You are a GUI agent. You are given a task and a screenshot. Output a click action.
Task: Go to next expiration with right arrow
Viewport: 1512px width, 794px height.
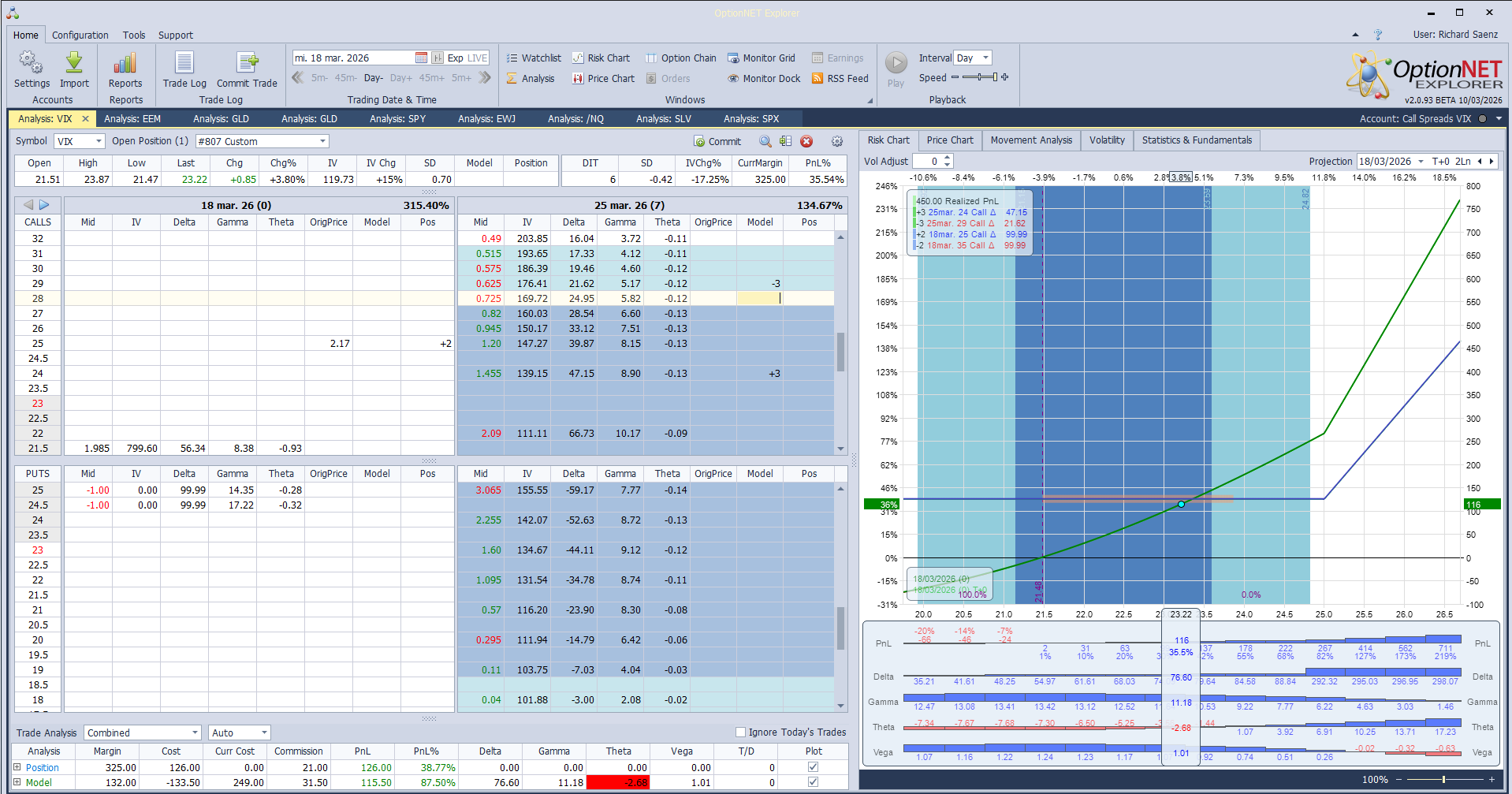pyautogui.click(x=44, y=205)
